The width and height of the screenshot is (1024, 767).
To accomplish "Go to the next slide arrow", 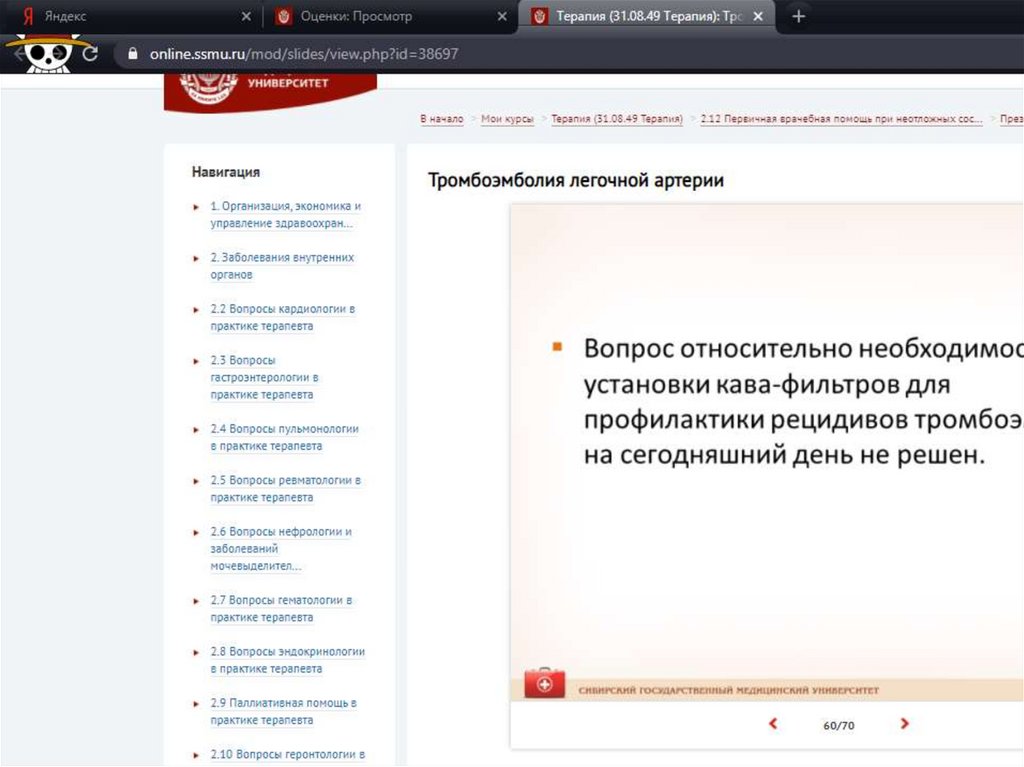I will (904, 724).
